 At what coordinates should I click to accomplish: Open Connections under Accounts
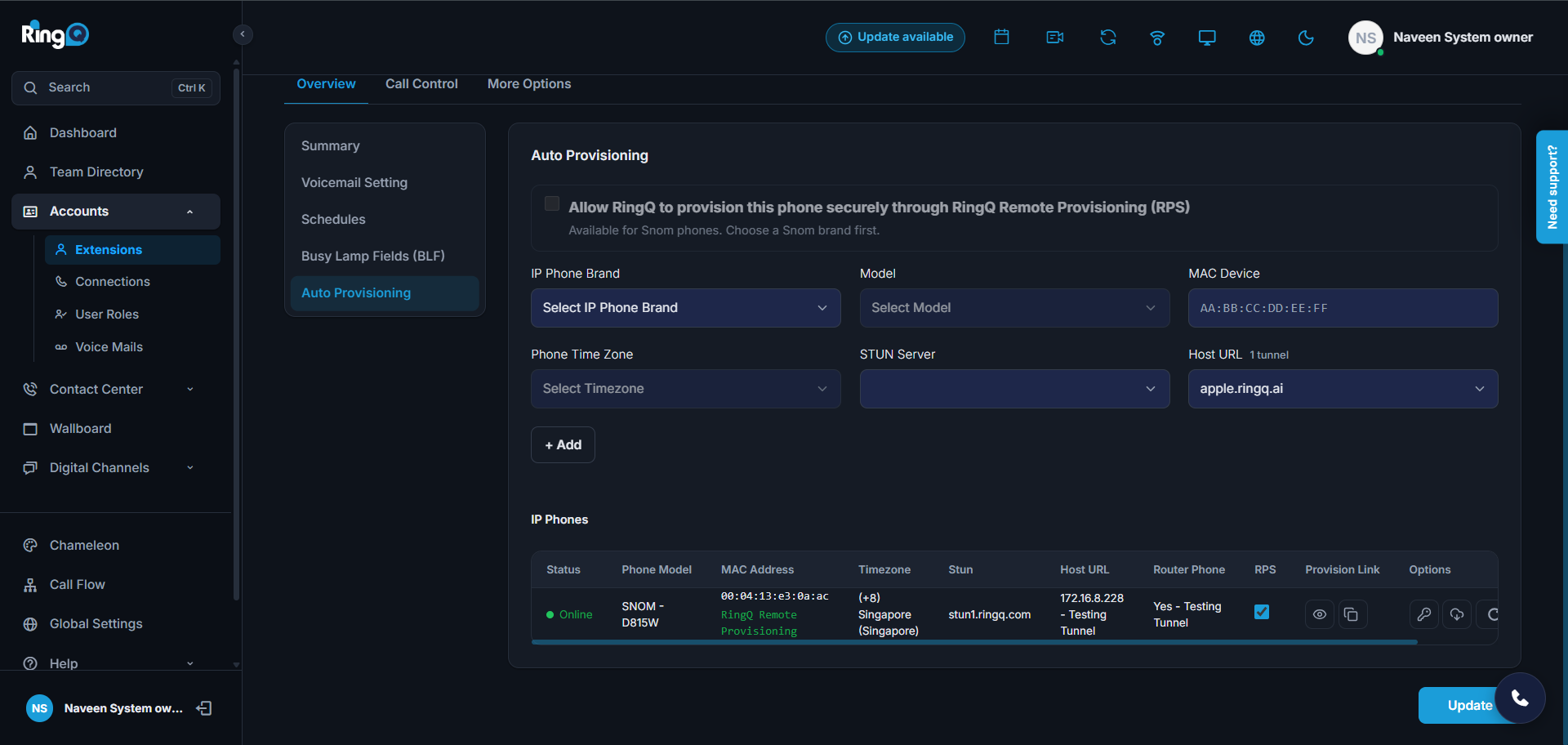pos(132,282)
